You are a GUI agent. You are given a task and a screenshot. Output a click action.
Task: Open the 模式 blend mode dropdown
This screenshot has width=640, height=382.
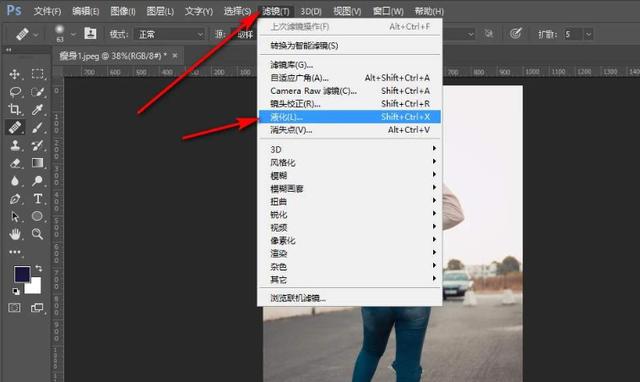pyautogui.click(x=169, y=34)
